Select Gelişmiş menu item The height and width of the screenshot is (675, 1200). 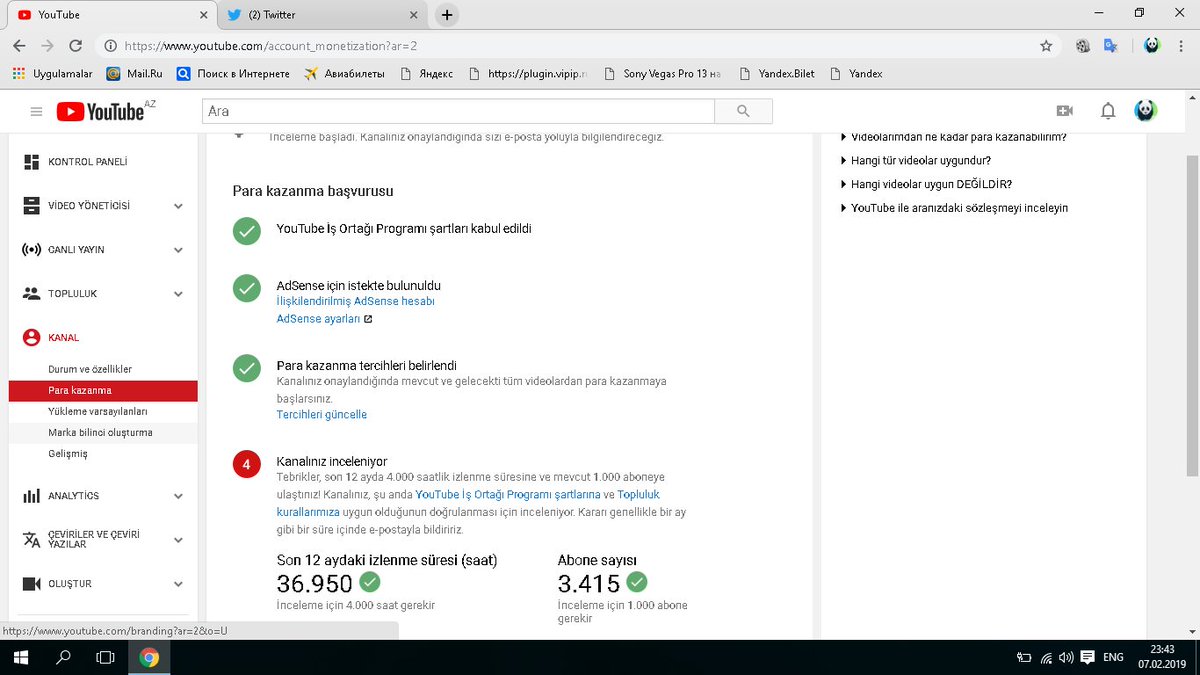(x=68, y=453)
